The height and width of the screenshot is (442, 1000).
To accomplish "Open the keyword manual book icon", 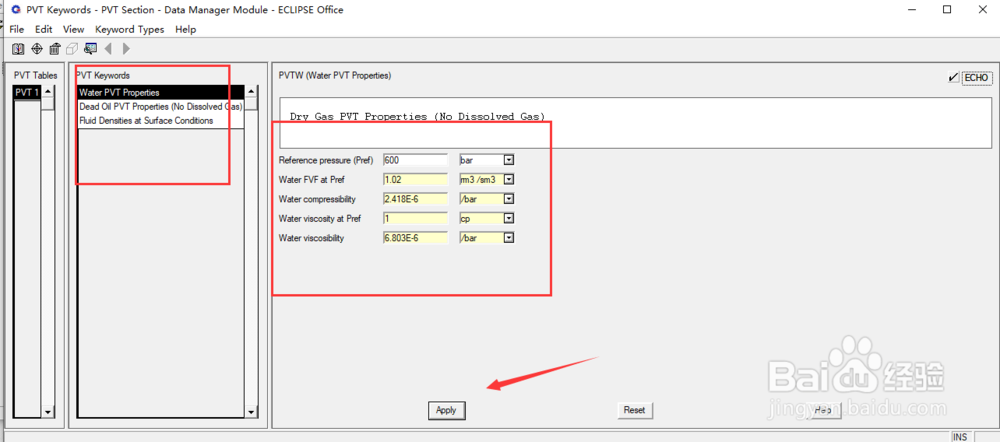I will pos(18,48).
